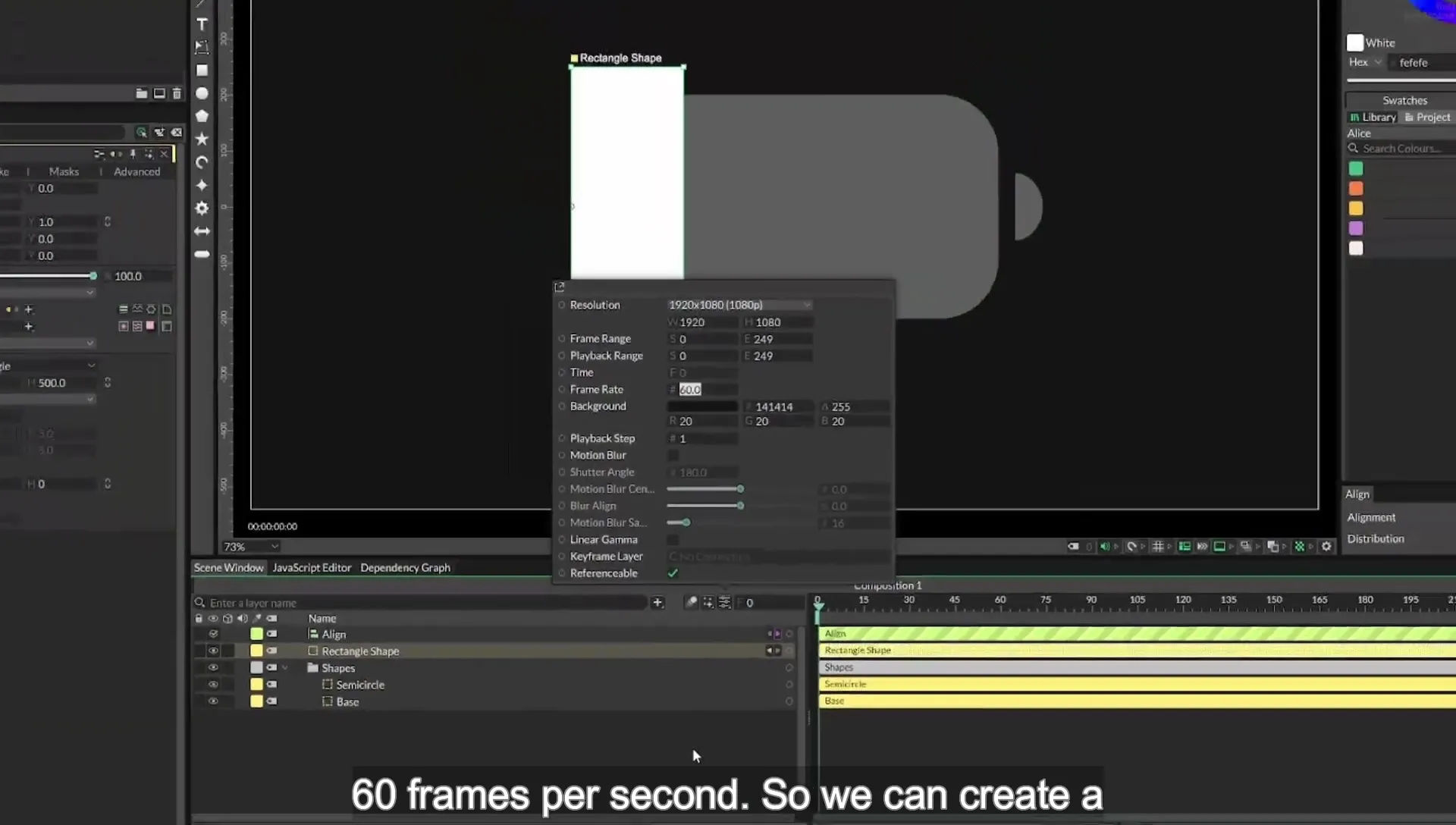This screenshot has height=825, width=1456.
Task: Collapse the Shapes group in layer list
Action: coord(285,668)
